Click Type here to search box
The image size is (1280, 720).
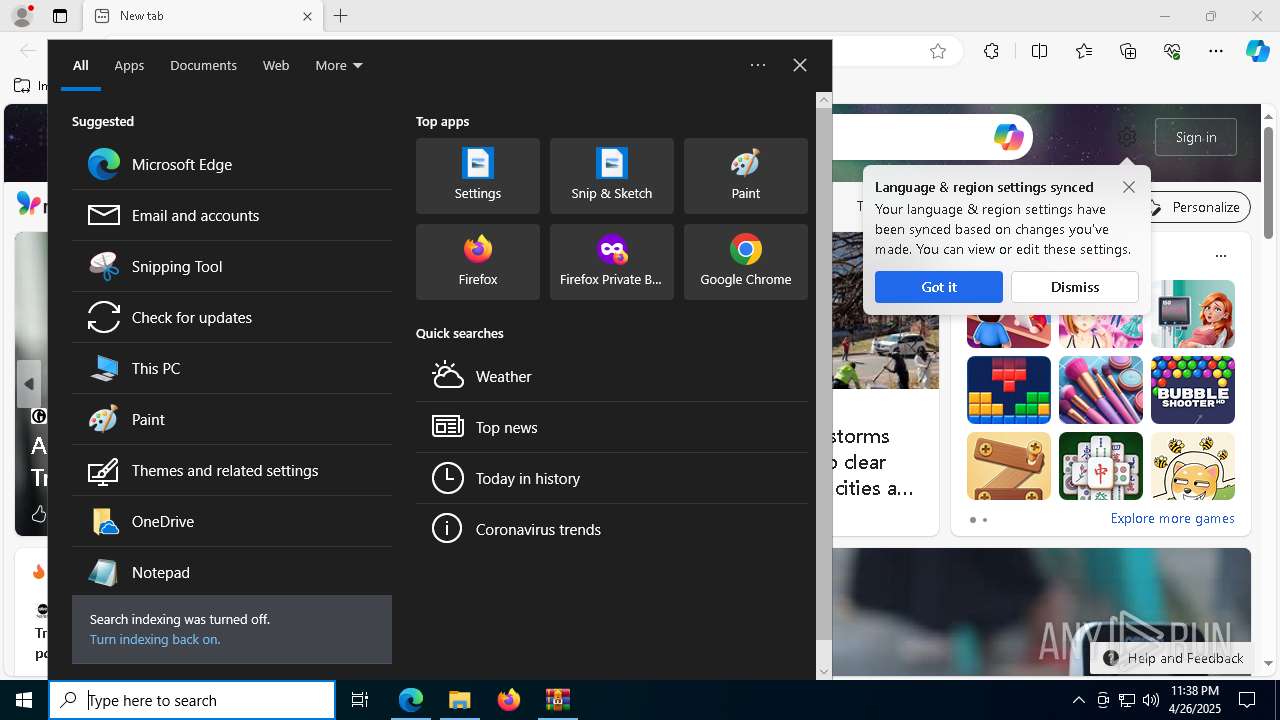point(192,700)
